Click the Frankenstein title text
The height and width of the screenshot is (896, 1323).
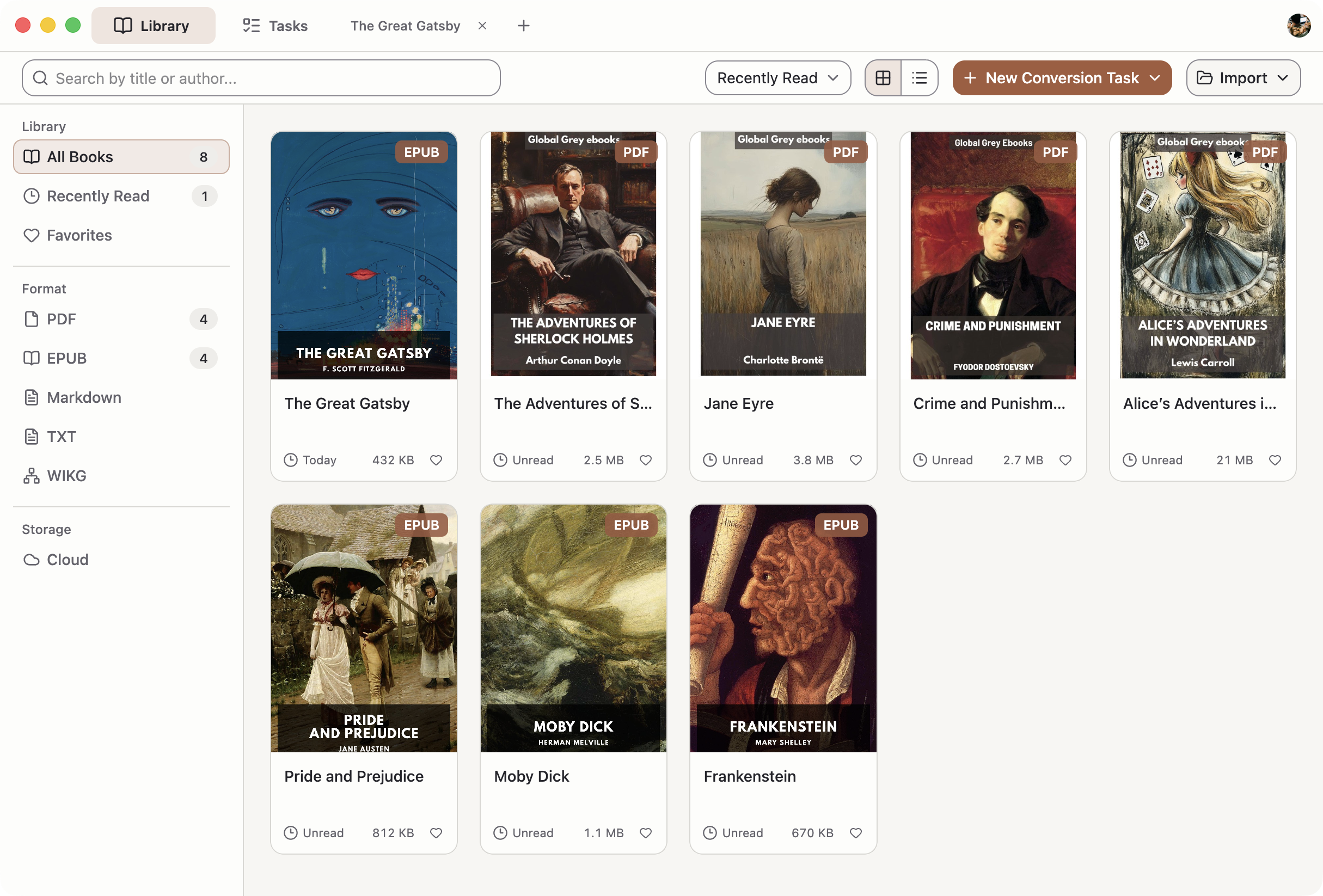point(750,776)
